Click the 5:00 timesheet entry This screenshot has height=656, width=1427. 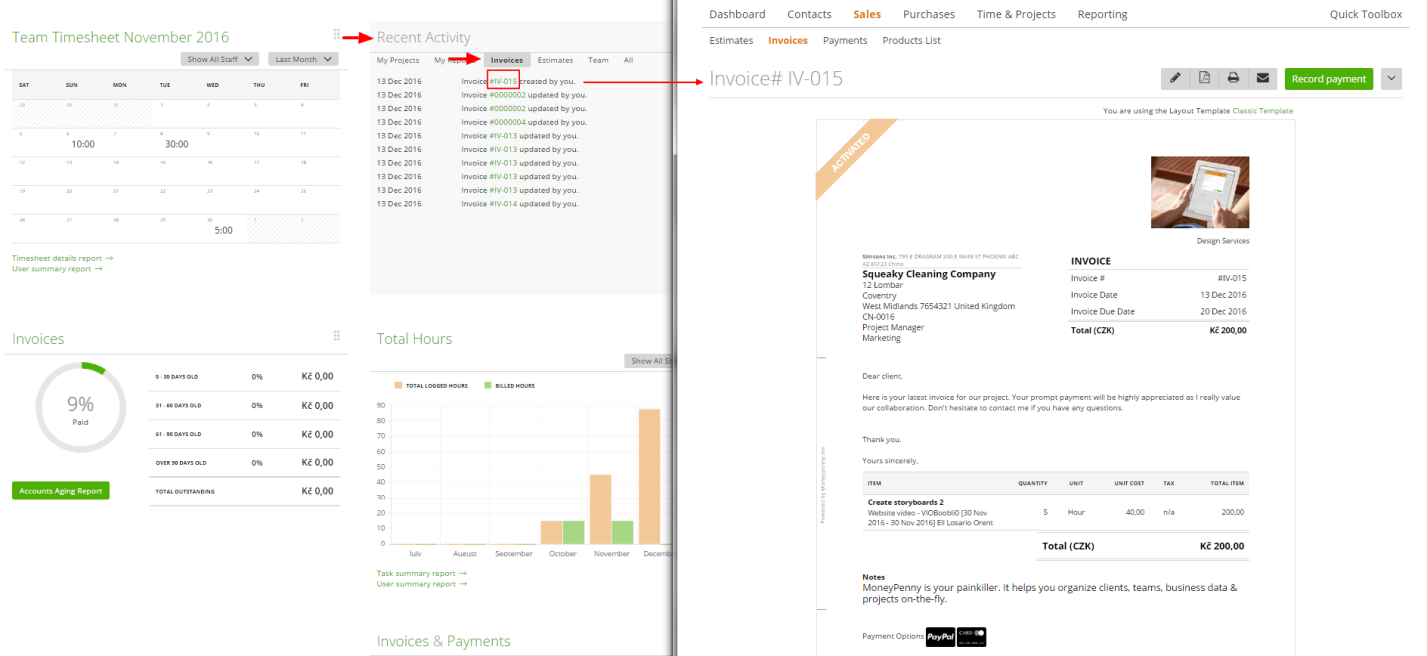tap(224, 230)
